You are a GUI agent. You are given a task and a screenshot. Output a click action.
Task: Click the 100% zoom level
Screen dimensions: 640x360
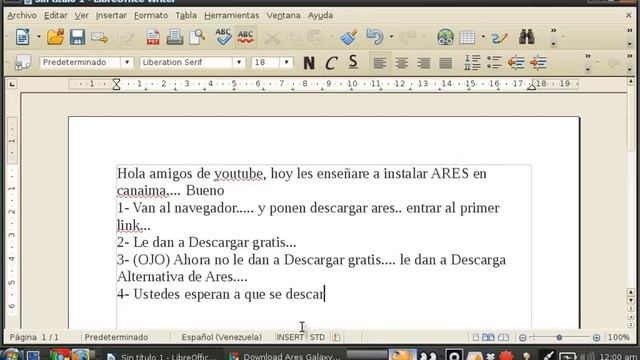click(x=619, y=338)
